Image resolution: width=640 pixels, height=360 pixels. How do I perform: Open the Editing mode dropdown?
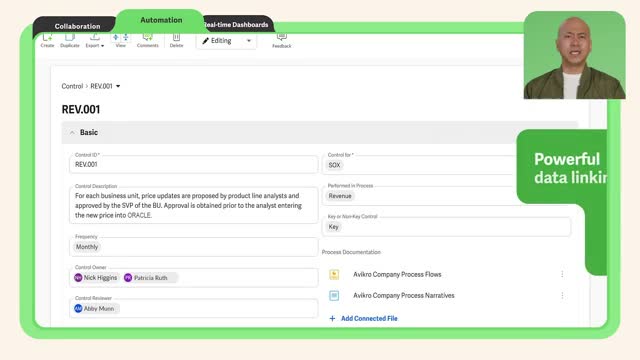pos(227,41)
